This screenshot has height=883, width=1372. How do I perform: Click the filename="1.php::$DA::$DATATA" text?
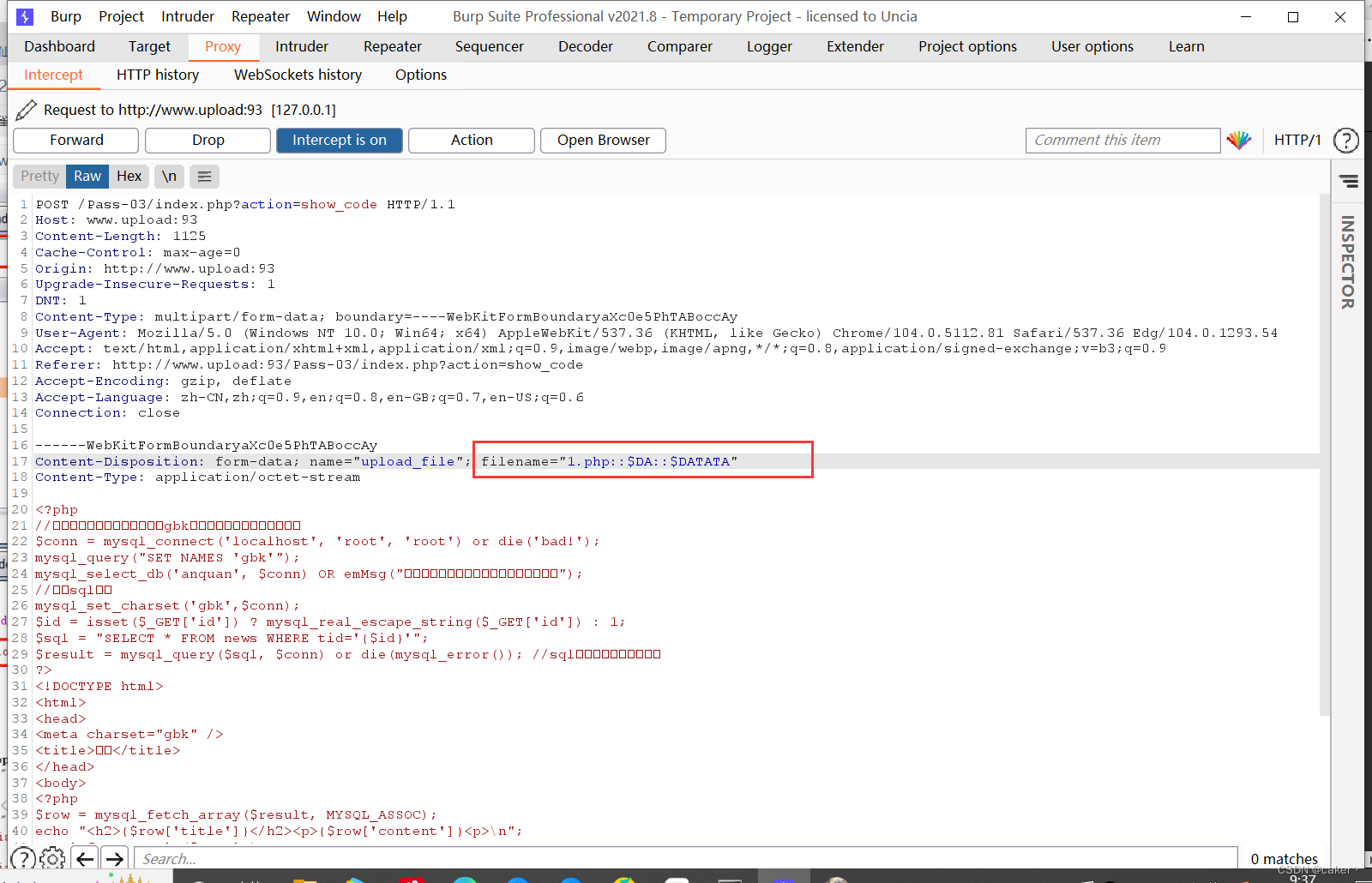click(609, 461)
